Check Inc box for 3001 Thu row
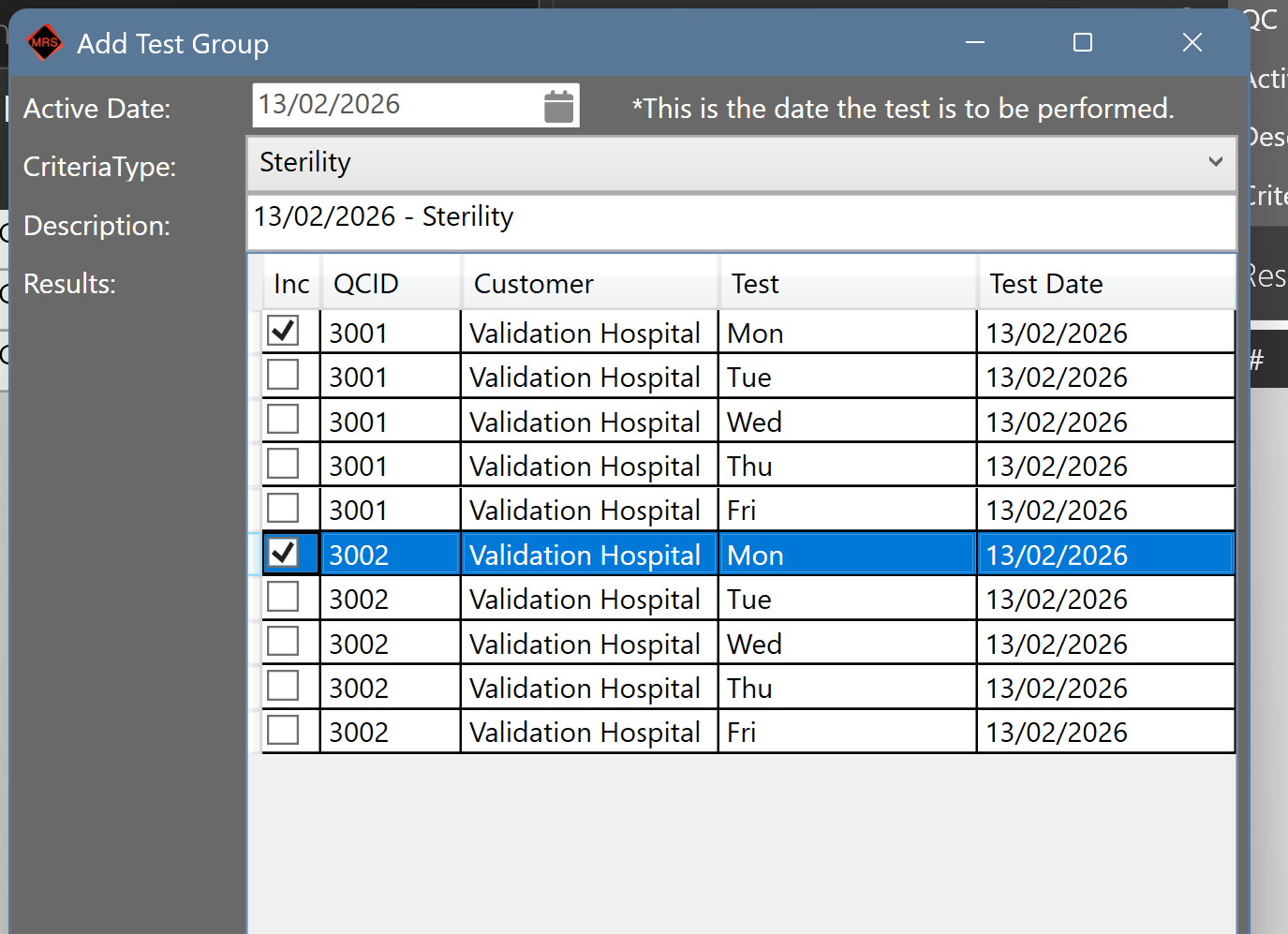This screenshot has height=934, width=1288. coord(283,464)
